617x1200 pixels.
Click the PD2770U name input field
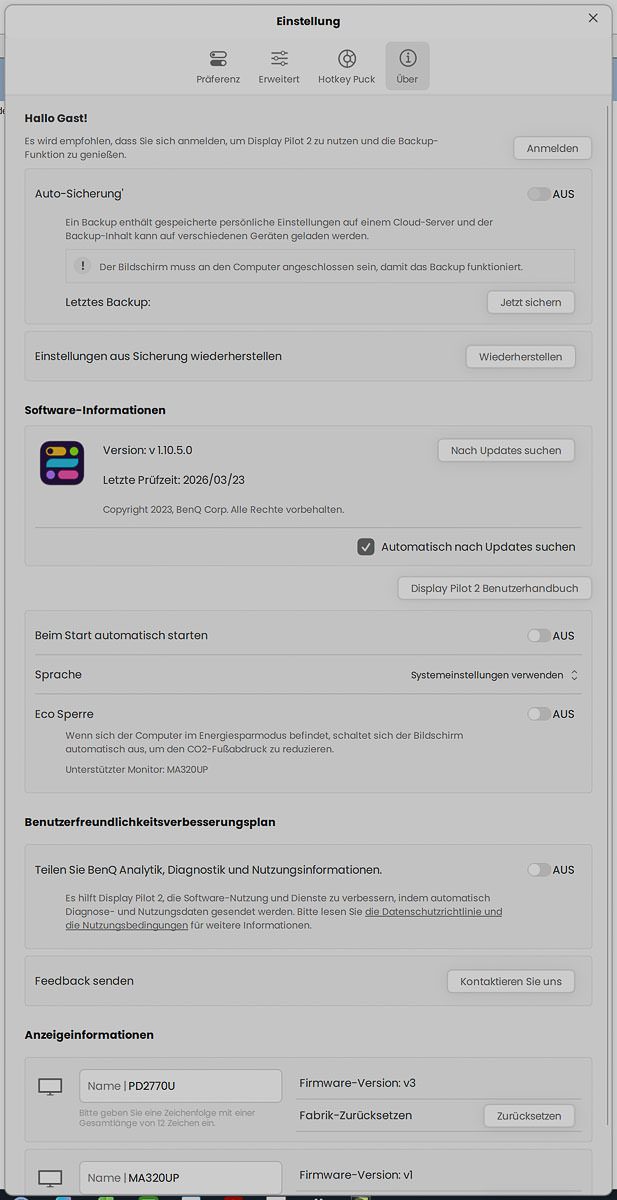pos(180,1086)
